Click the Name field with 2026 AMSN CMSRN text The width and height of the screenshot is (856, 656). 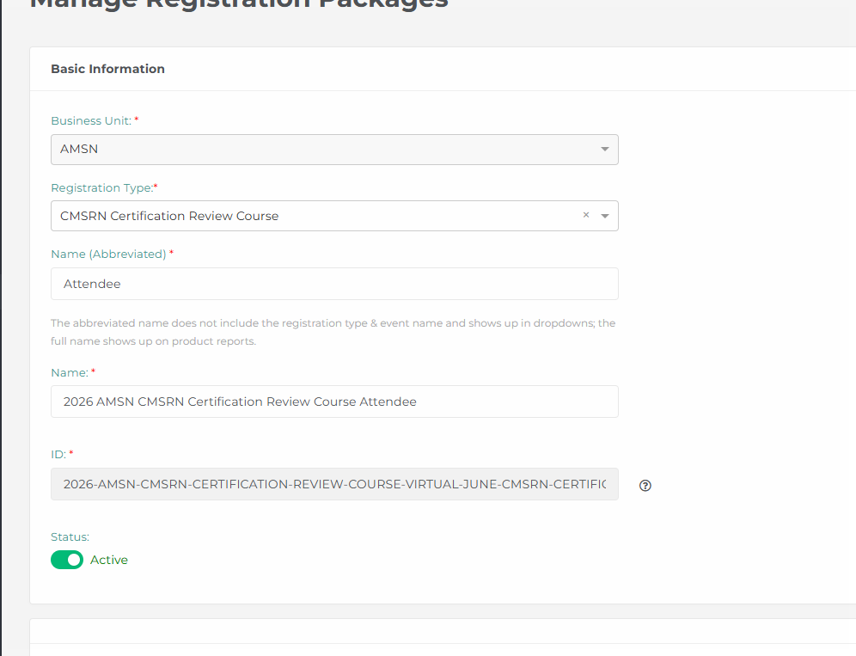tap(334, 402)
